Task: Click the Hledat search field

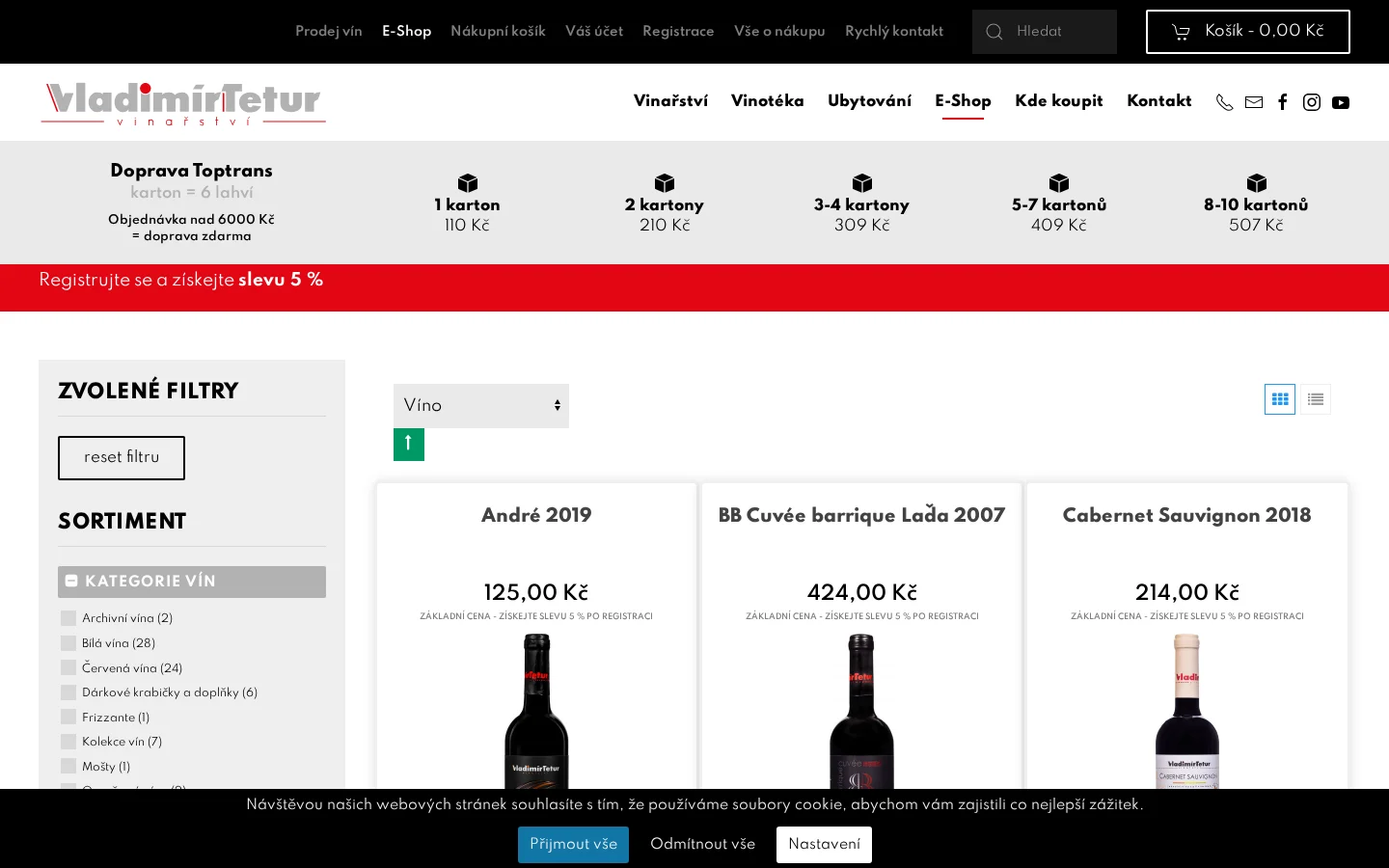Action: click(1045, 32)
